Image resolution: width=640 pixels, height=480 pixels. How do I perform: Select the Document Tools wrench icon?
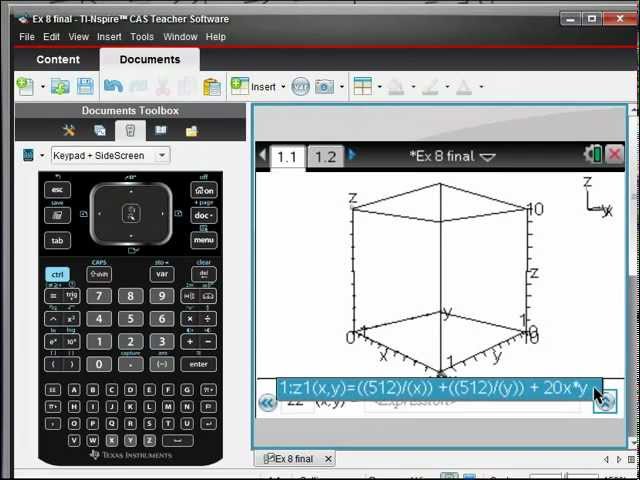69,131
